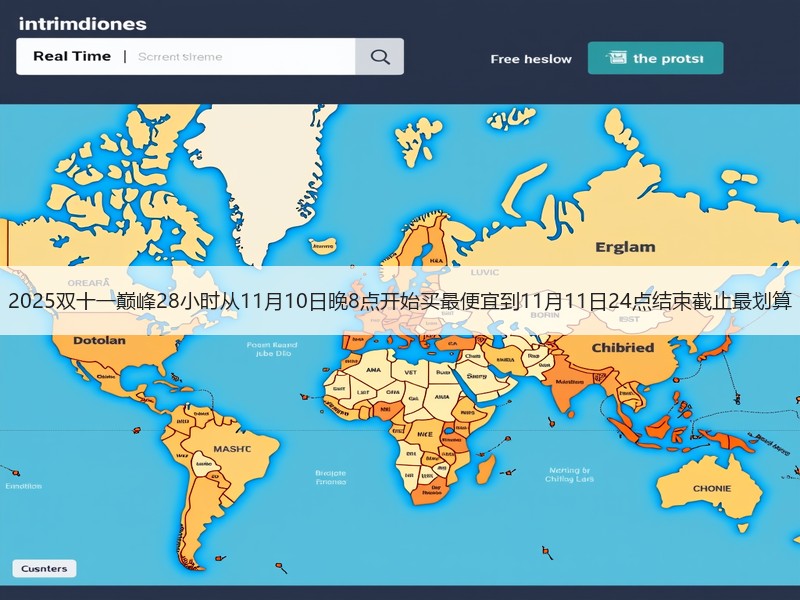Image resolution: width=800 pixels, height=600 pixels.
Task: Click the Chinese Double Eleven banner text
Action: pos(400,301)
